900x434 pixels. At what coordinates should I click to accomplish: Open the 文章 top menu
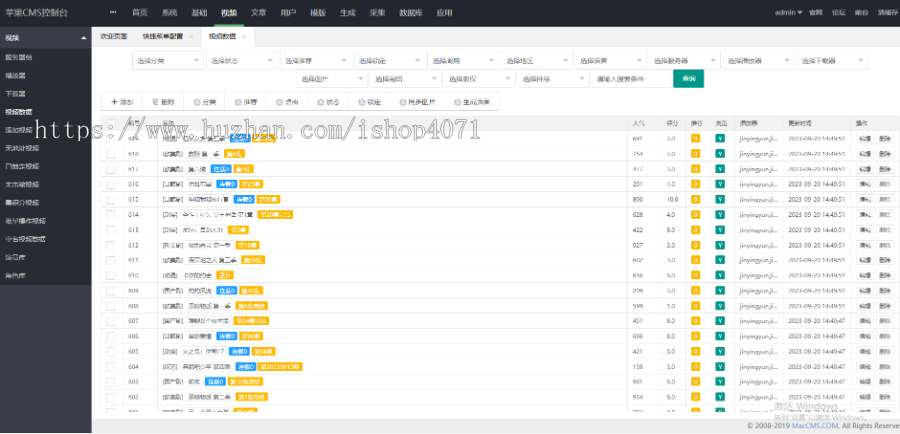[x=258, y=13]
